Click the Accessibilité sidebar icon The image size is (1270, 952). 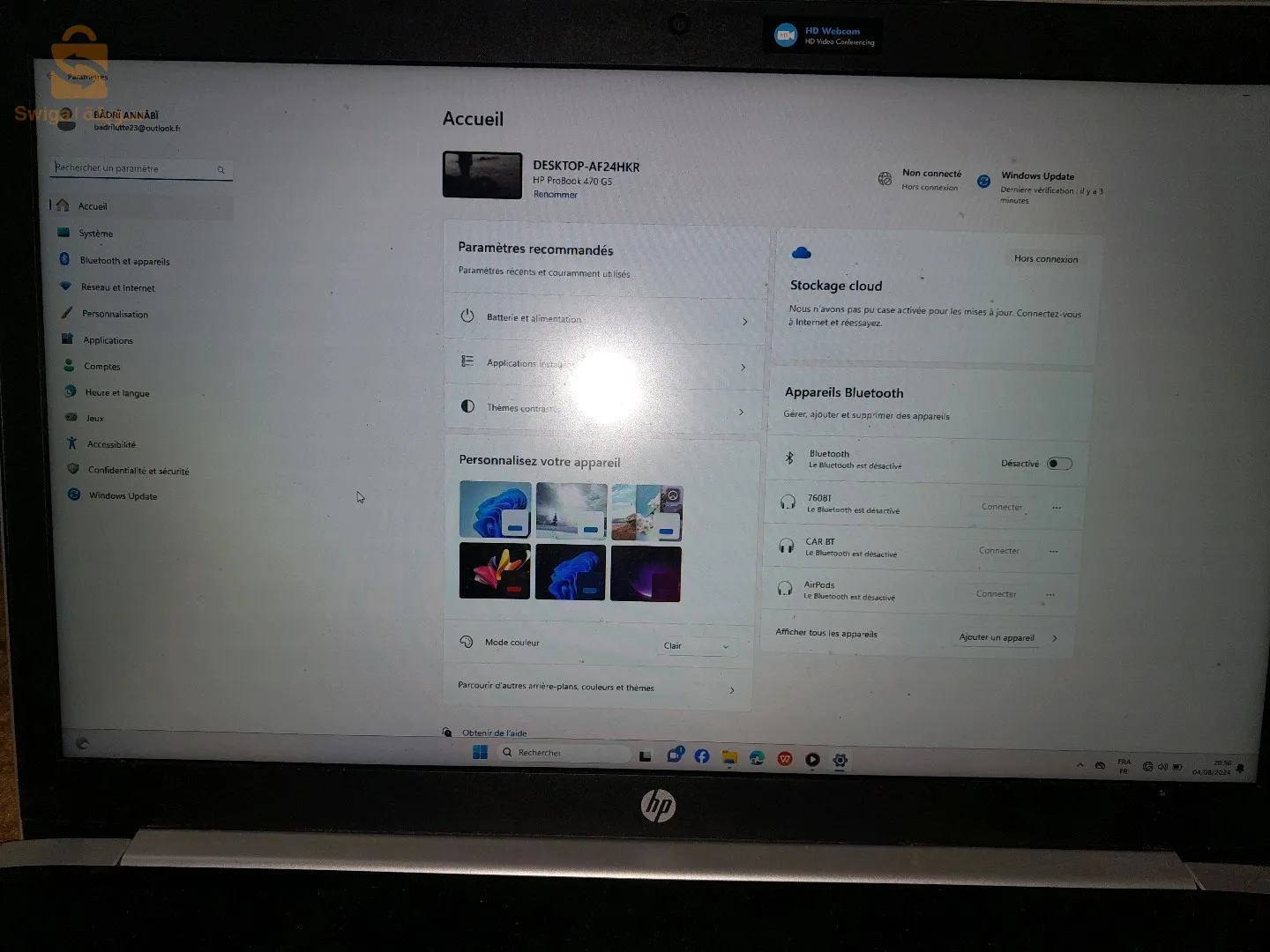71,443
